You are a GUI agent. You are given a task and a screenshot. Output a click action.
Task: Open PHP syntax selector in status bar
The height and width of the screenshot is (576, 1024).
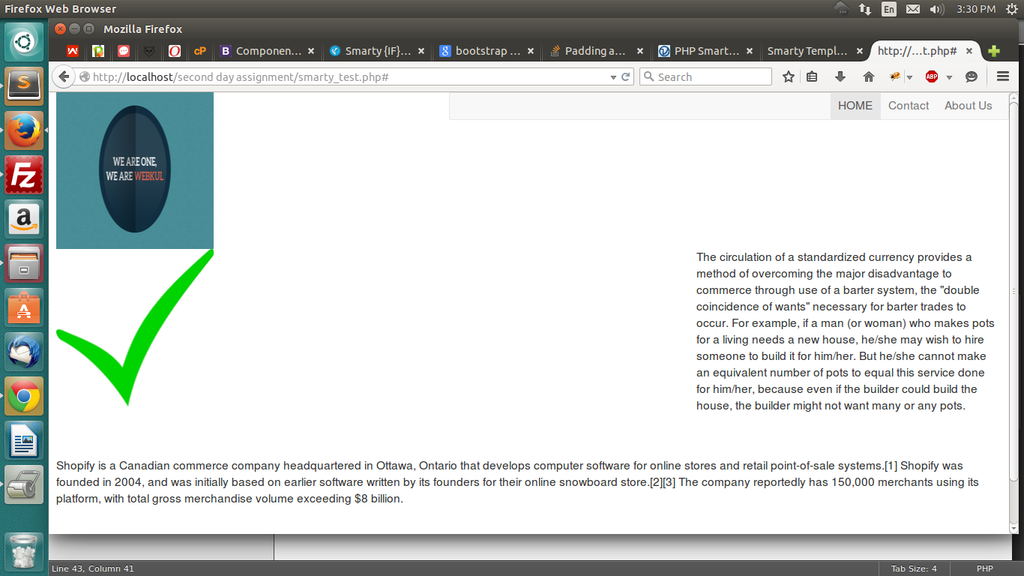tap(984, 569)
